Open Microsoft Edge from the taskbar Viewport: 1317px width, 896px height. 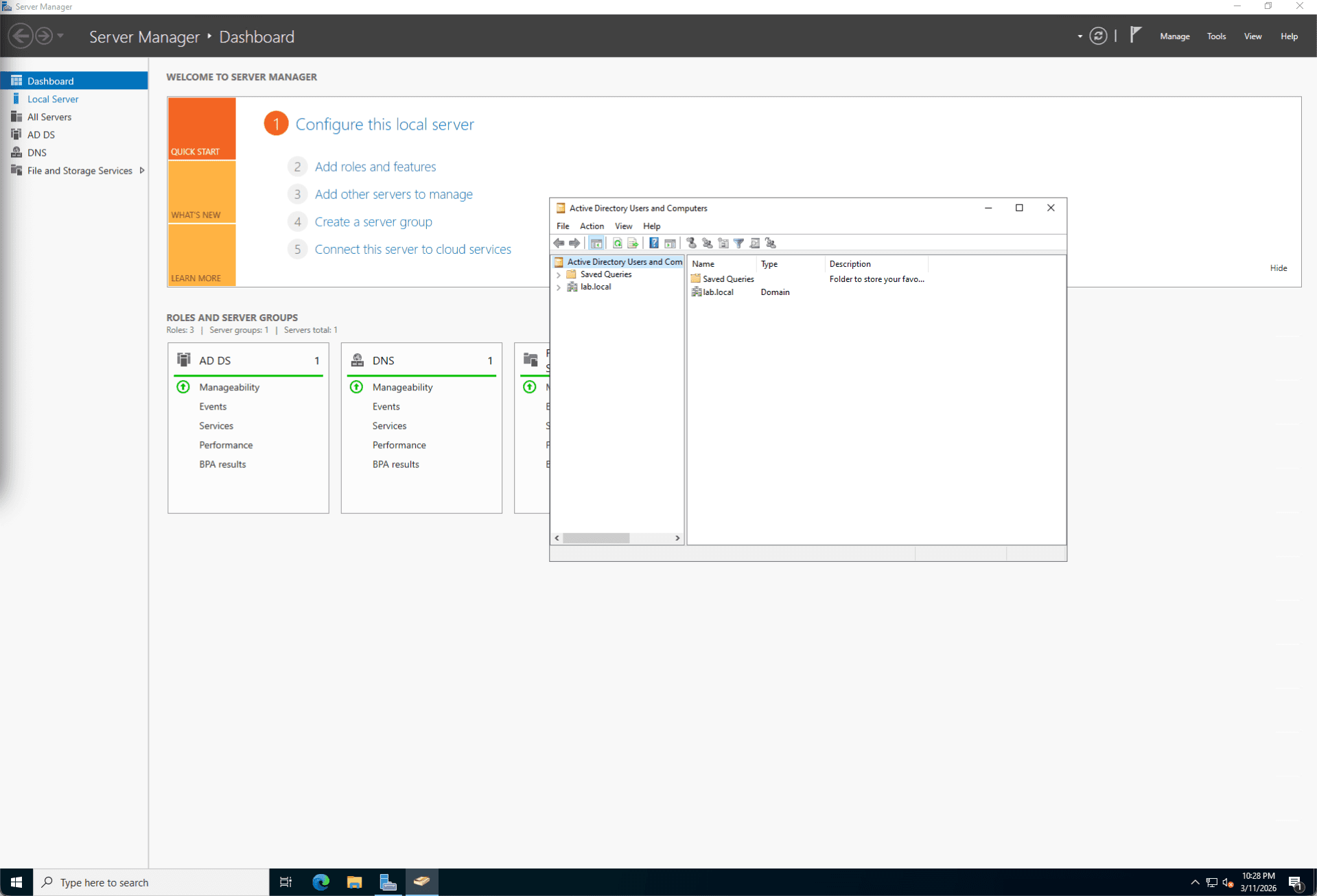point(320,882)
